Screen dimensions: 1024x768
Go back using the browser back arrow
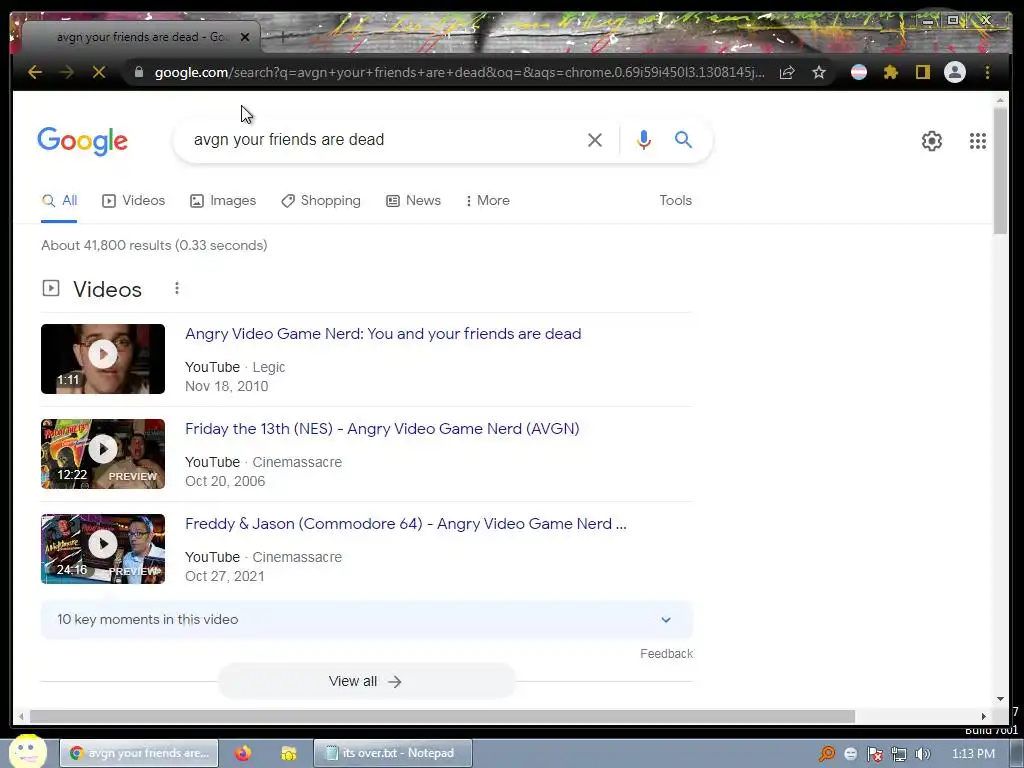point(35,72)
